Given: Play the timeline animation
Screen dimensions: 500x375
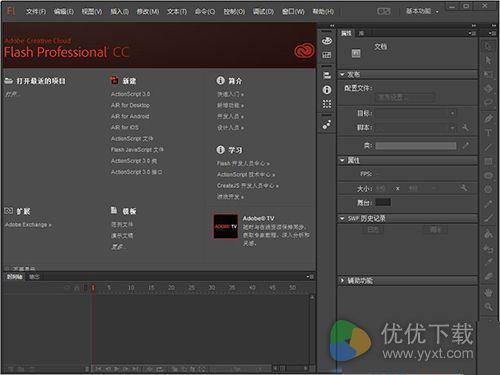Looking at the screenshot, I should 117,369.
